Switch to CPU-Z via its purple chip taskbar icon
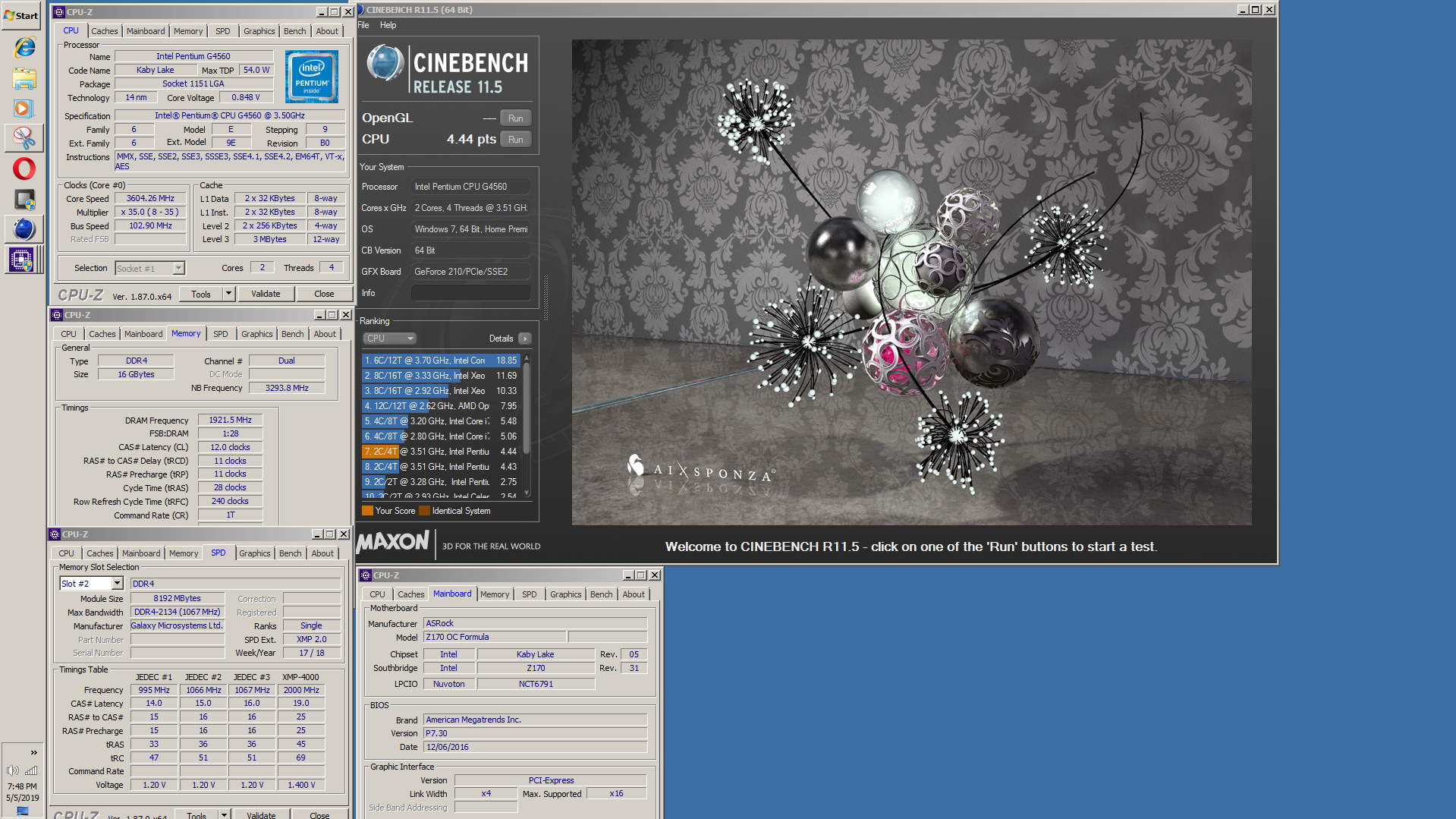Viewport: 1456px width, 819px height. (x=21, y=260)
